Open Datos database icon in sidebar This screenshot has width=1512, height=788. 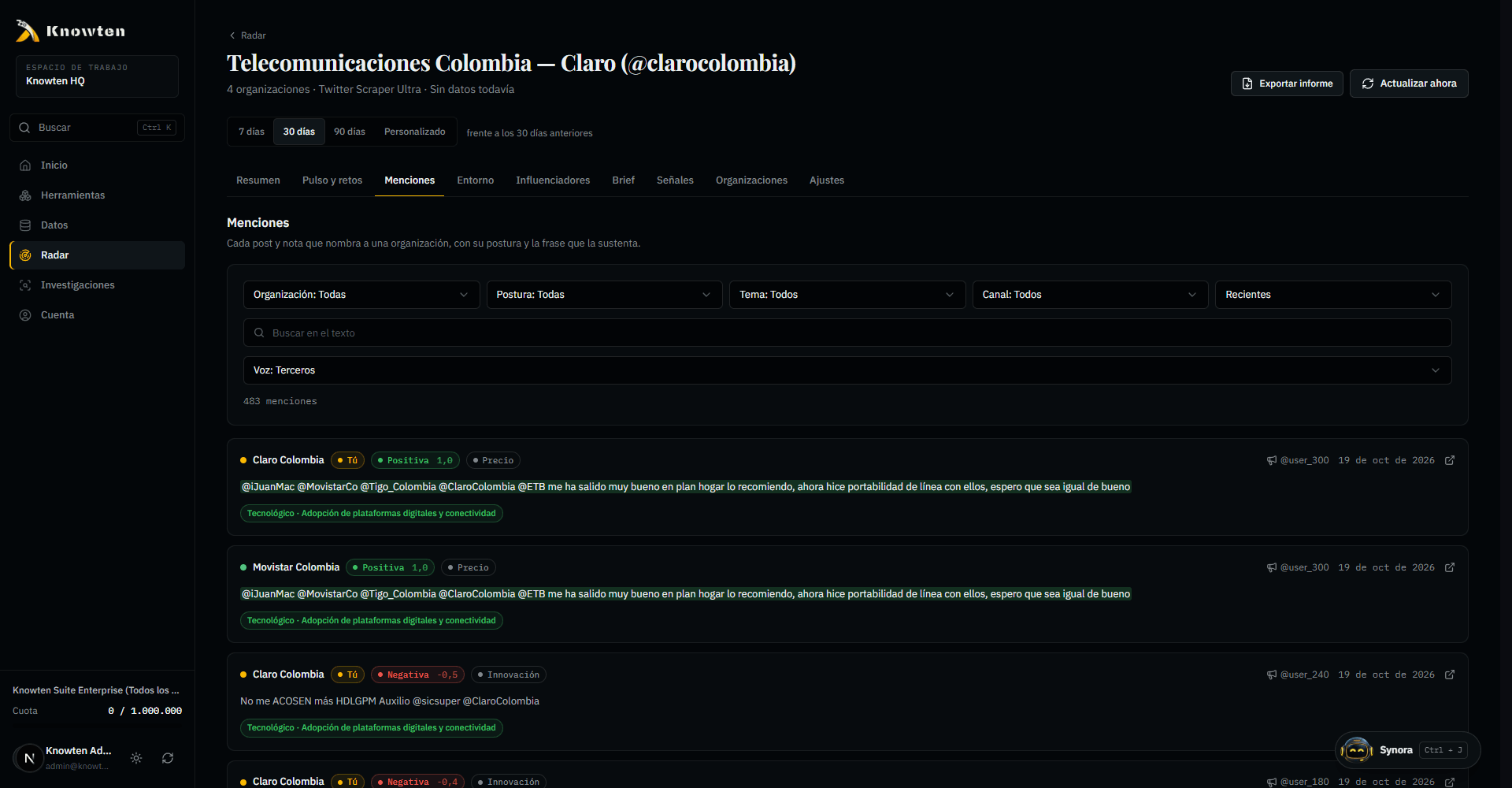click(25, 225)
